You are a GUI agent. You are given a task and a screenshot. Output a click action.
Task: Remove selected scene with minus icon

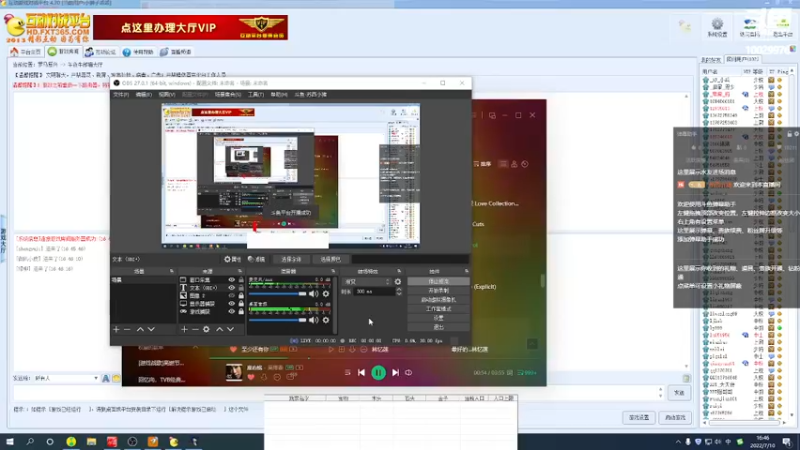pos(127,330)
